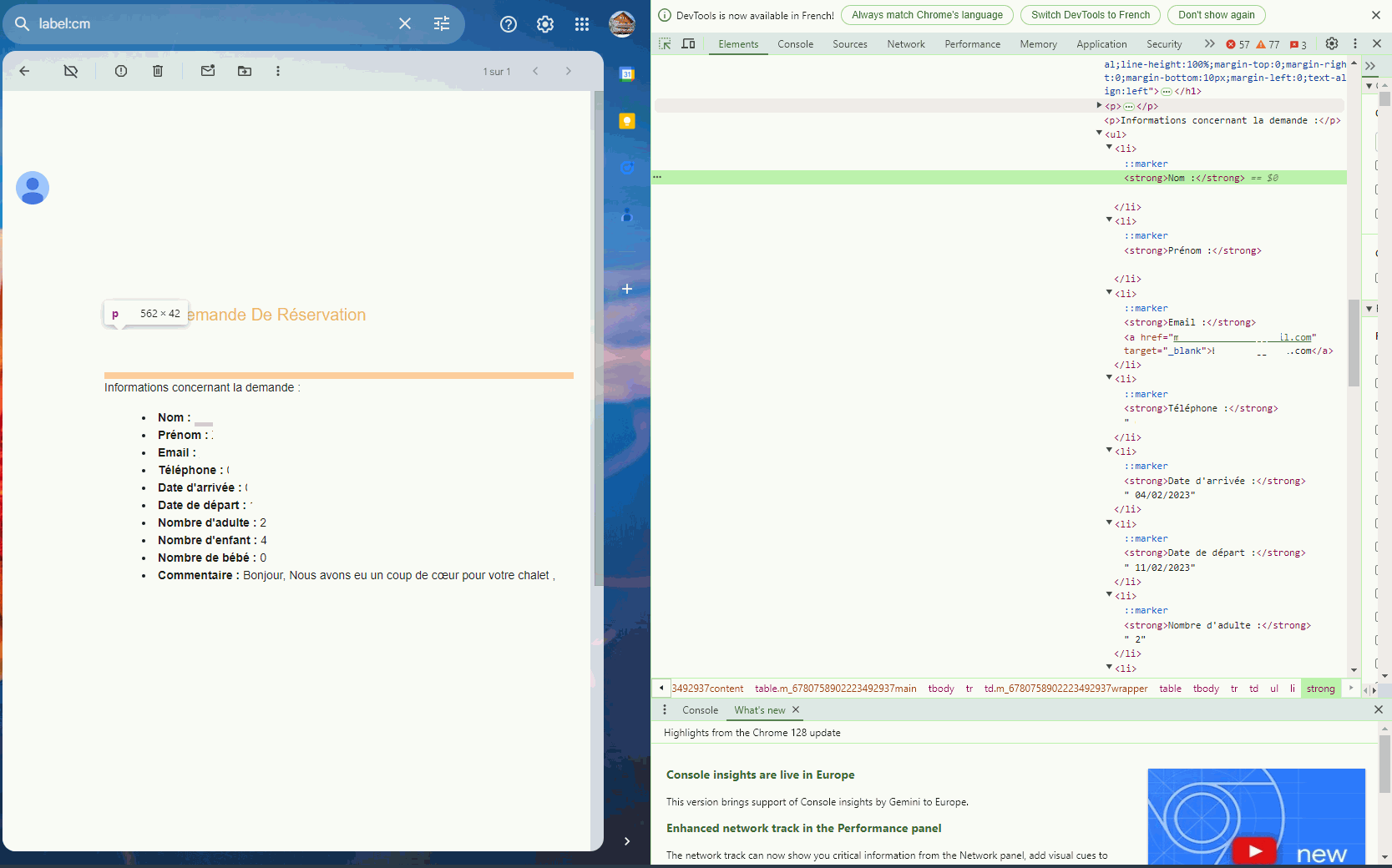The image size is (1392, 868).
Task: Open Gmail settings gear
Action: click(x=545, y=24)
